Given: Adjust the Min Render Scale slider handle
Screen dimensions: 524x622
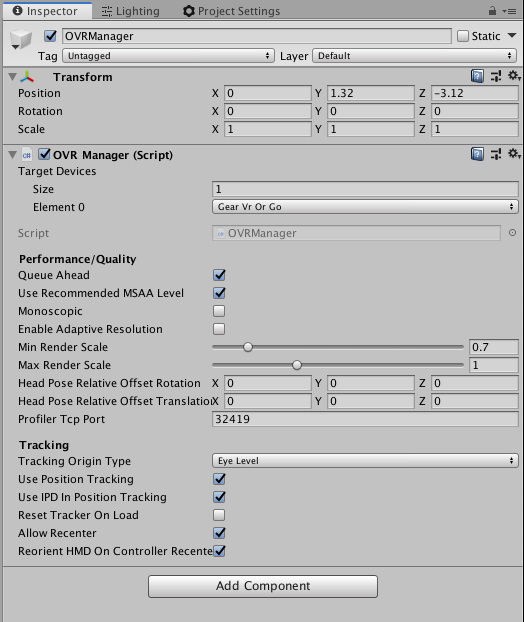Looking at the screenshot, I should (248, 347).
